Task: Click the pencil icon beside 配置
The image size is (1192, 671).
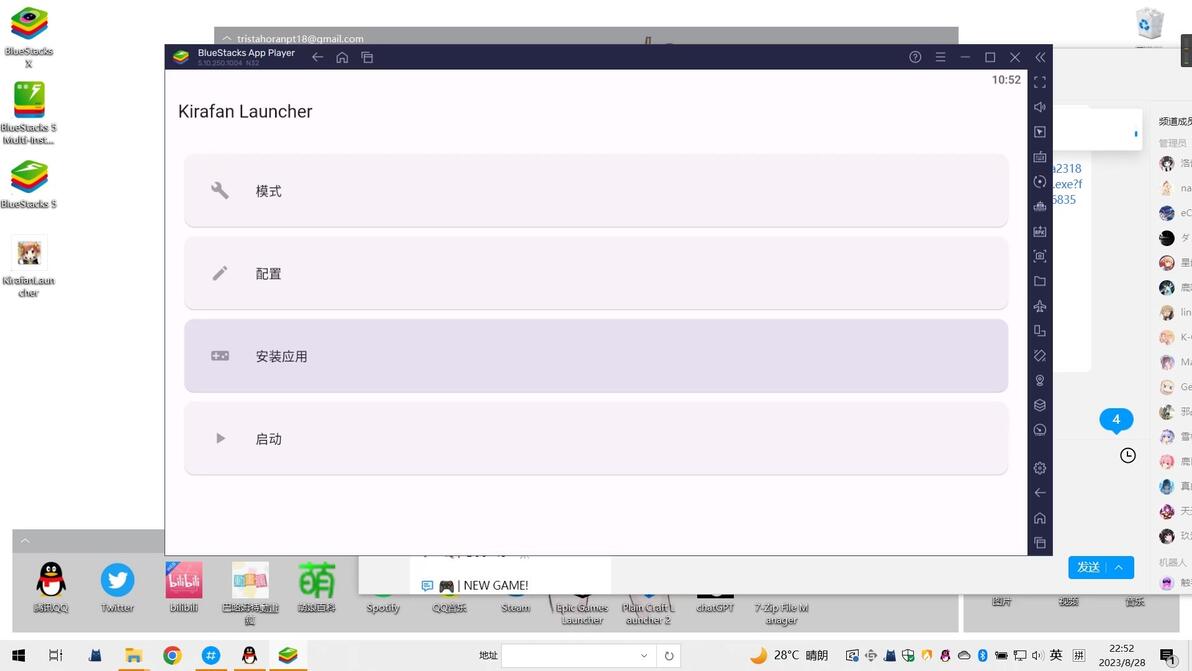Action: point(220,273)
